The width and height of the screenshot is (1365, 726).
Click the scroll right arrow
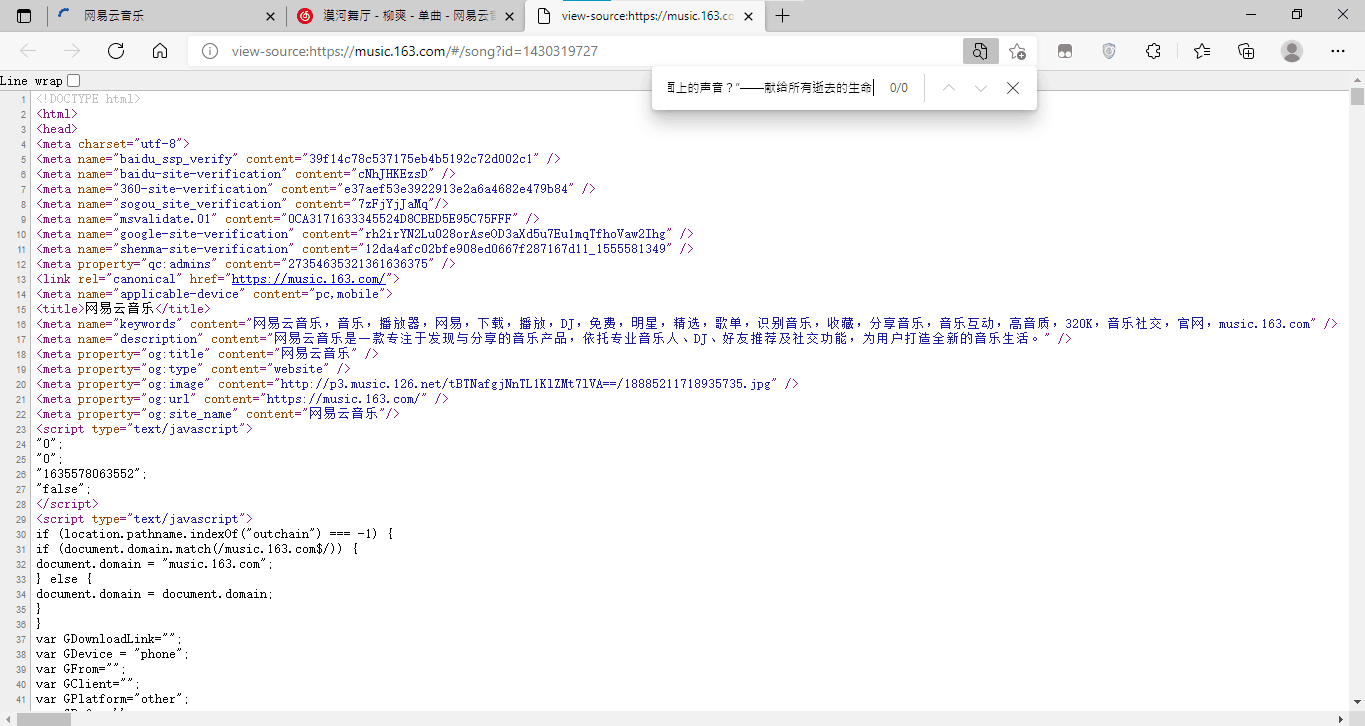[1342, 719]
